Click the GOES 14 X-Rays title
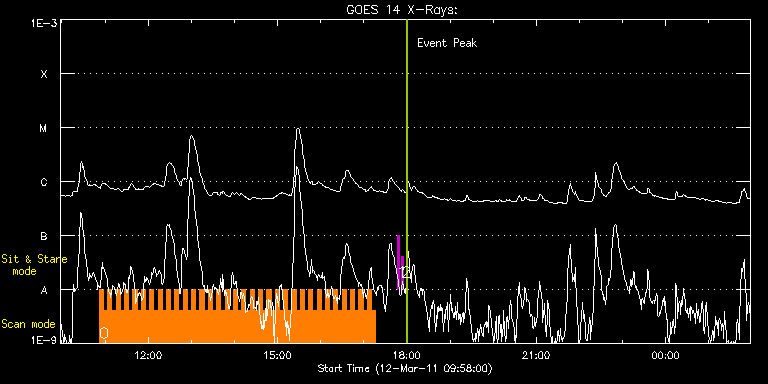The height and width of the screenshot is (384, 768). 402,9
